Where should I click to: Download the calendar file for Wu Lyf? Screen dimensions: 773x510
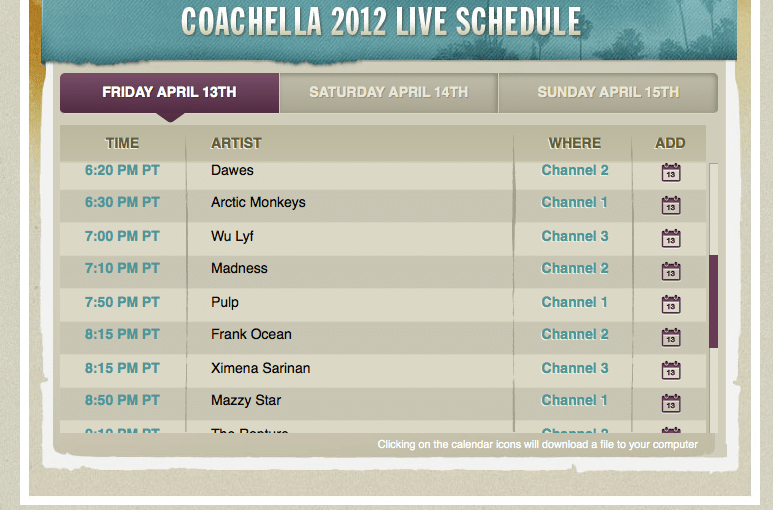670,238
